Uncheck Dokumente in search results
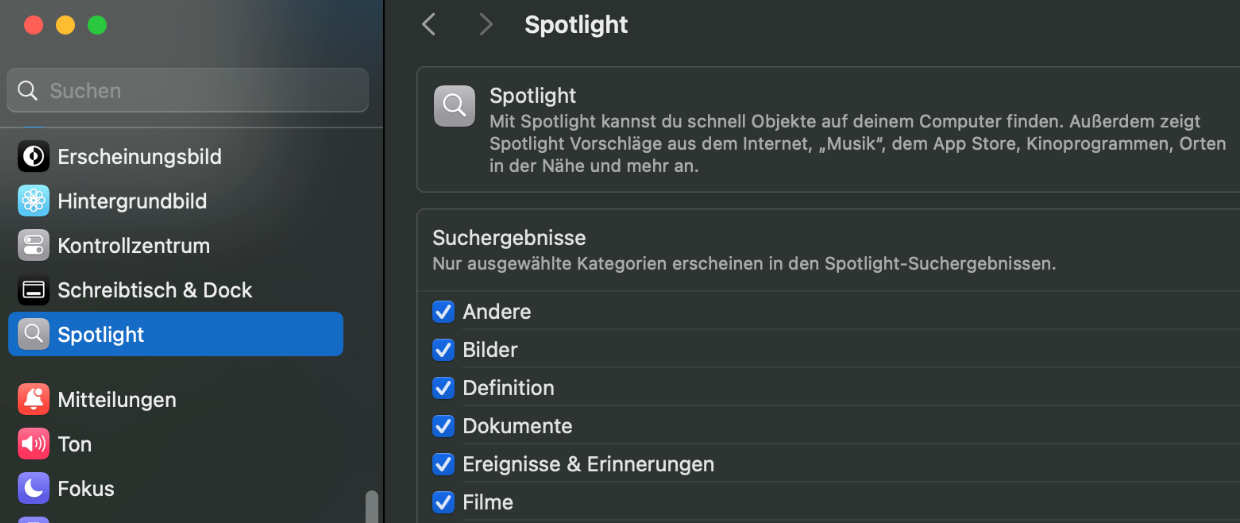 coord(443,426)
